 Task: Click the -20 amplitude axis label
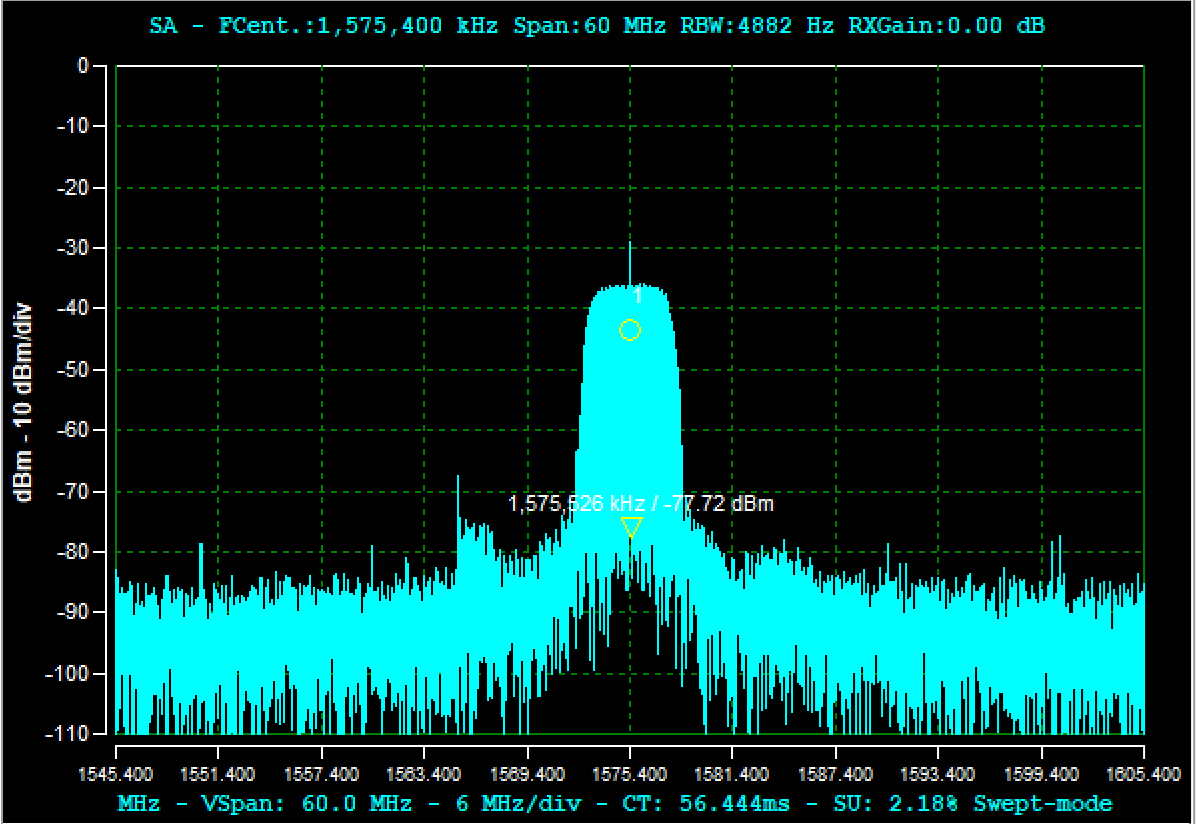(73, 187)
